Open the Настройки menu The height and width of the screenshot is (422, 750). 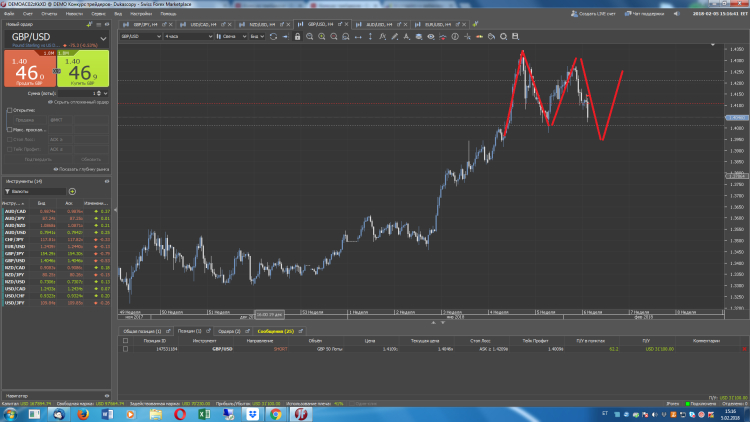pyautogui.click(x=141, y=13)
